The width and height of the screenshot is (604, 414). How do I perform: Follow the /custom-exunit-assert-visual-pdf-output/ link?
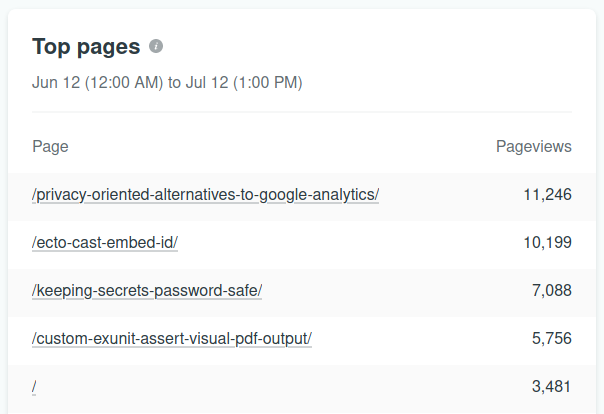click(172, 339)
